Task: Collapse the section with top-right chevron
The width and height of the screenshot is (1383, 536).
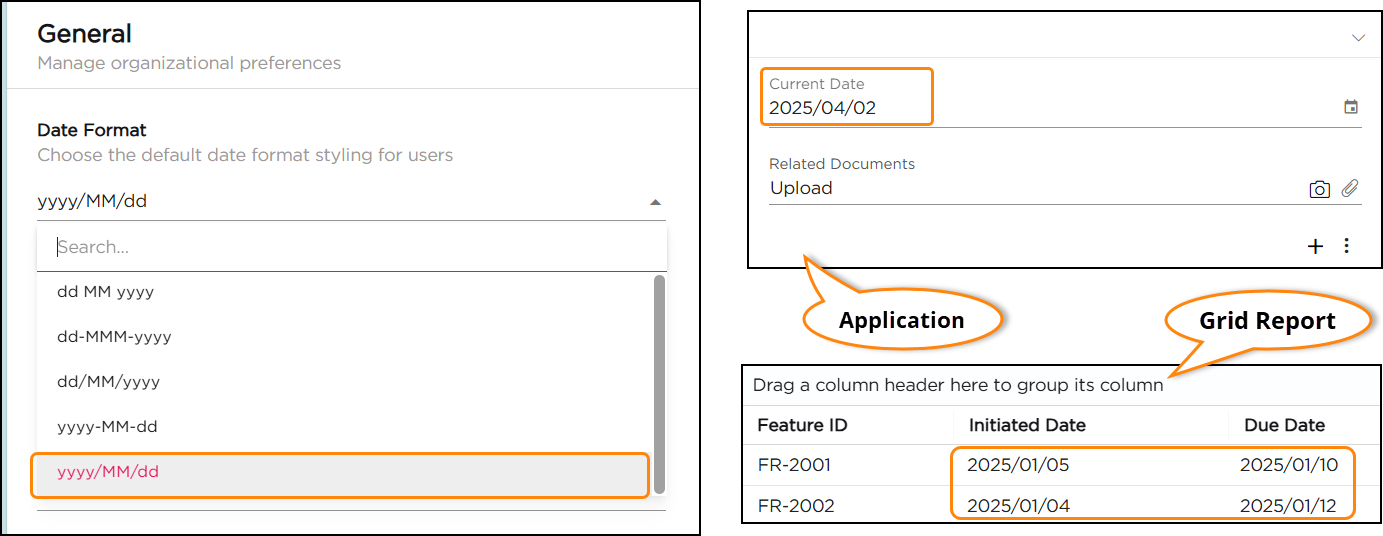Action: 1357,38
